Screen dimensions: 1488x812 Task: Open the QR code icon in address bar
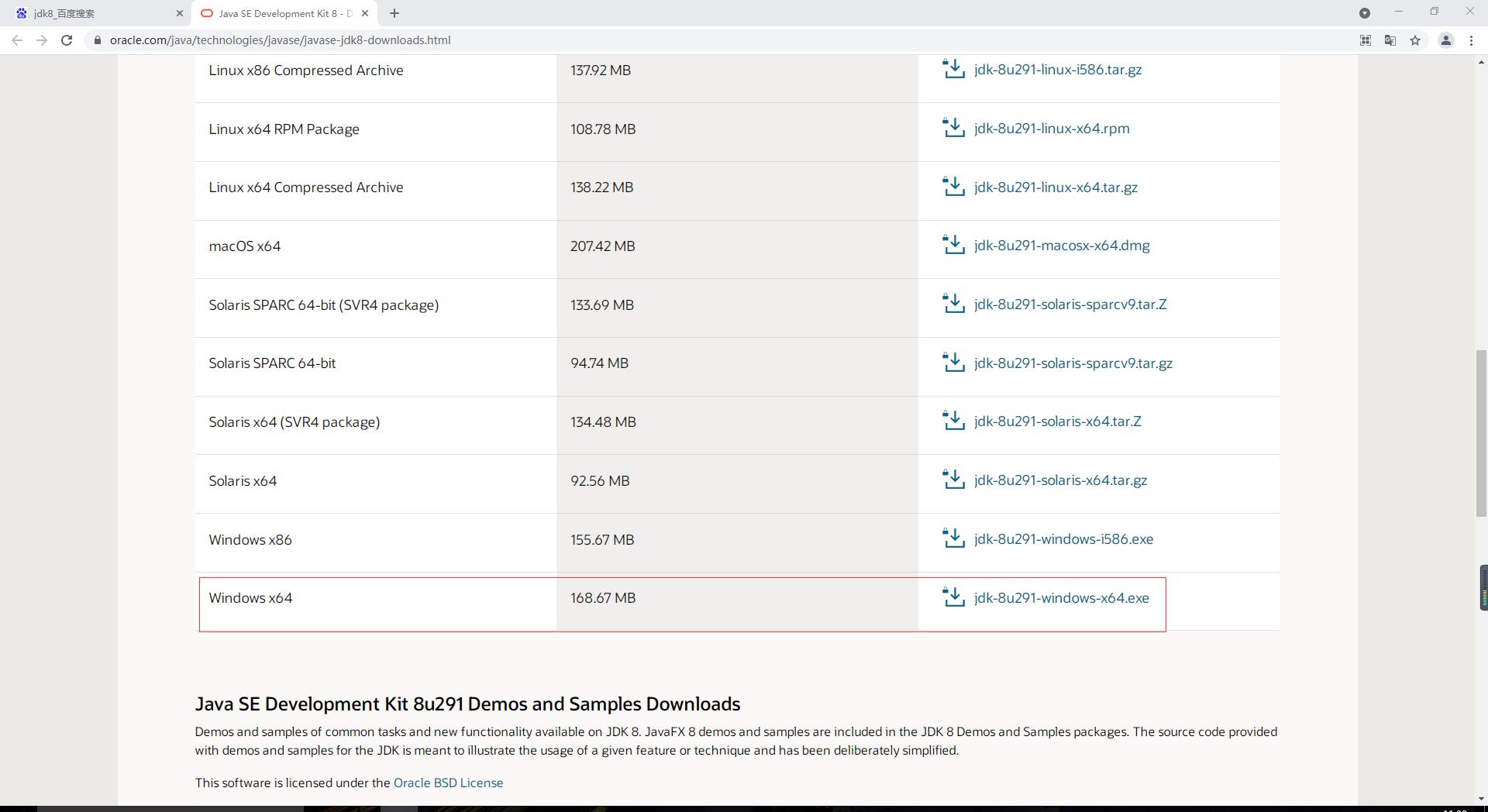[1366, 40]
